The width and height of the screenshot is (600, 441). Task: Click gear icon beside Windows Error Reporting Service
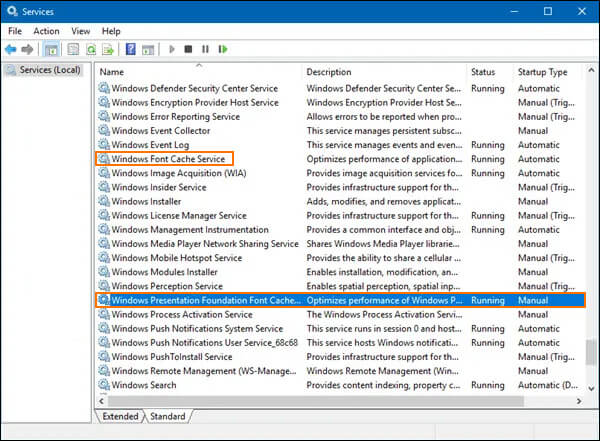(x=104, y=116)
